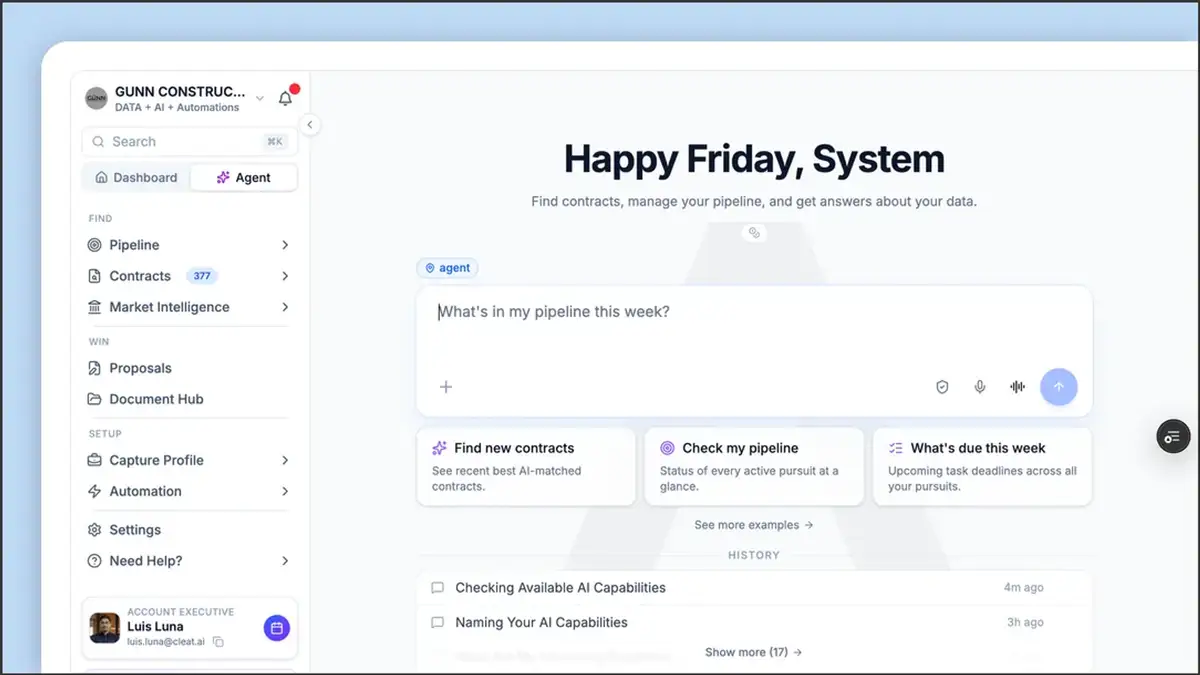1200x675 pixels.
Task: Expand the Automation chevron
Action: (285, 491)
